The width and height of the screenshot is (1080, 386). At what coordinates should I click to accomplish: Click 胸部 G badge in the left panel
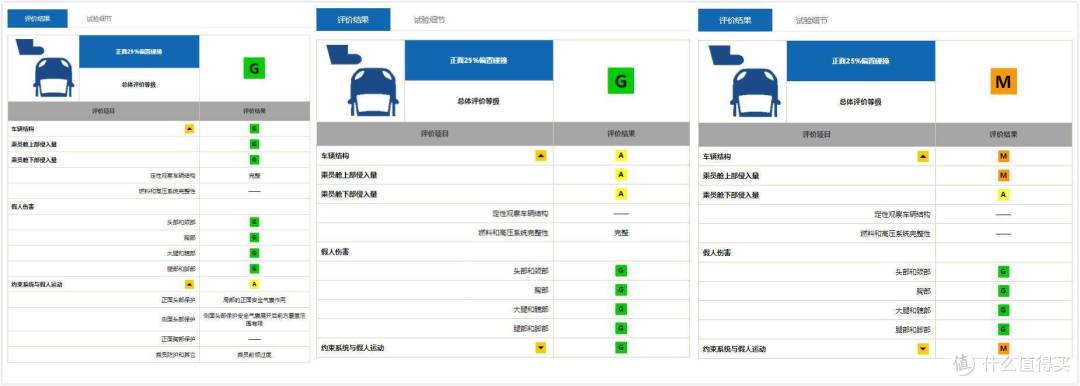[x=254, y=237]
